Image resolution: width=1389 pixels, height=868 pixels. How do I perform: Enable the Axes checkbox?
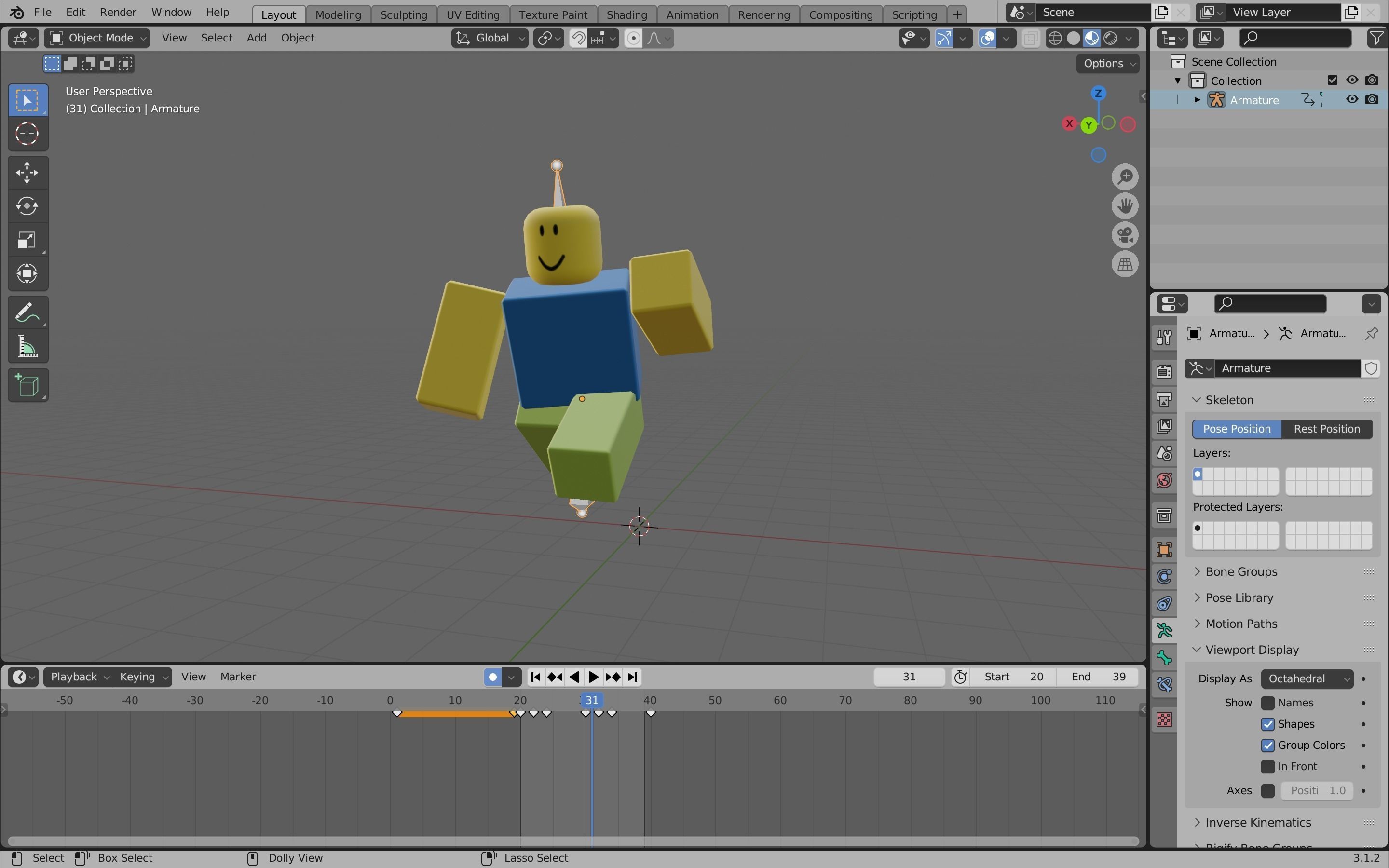tap(1267, 790)
